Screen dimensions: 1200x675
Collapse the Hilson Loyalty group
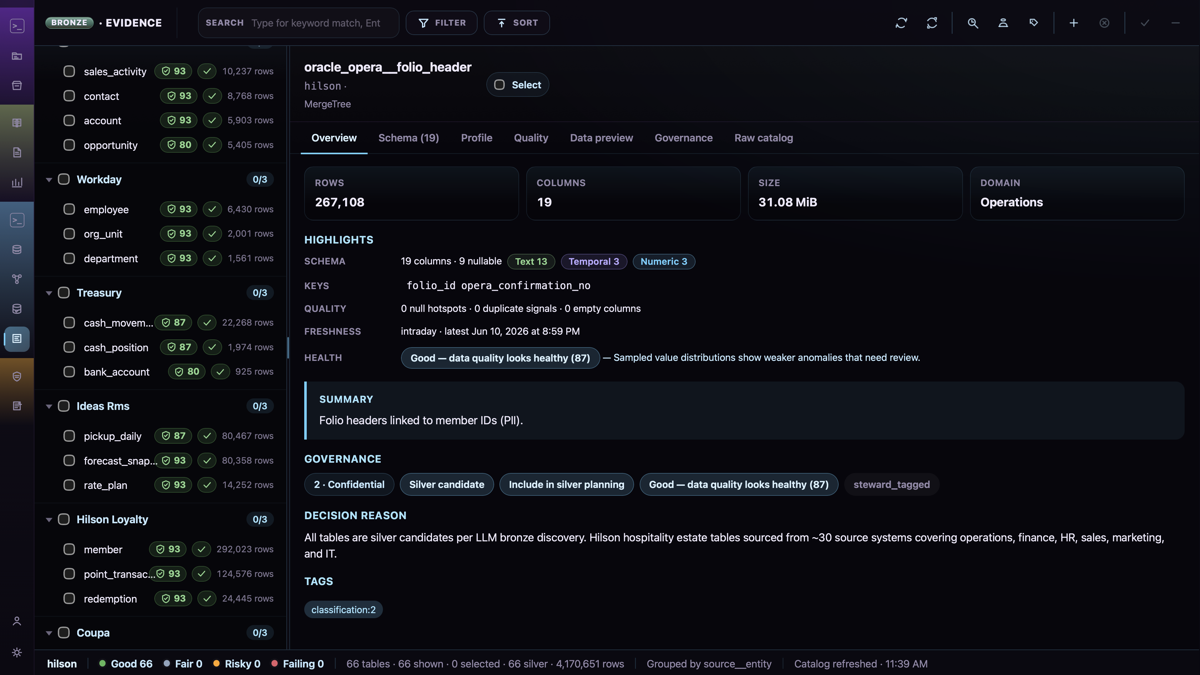click(x=49, y=520)
